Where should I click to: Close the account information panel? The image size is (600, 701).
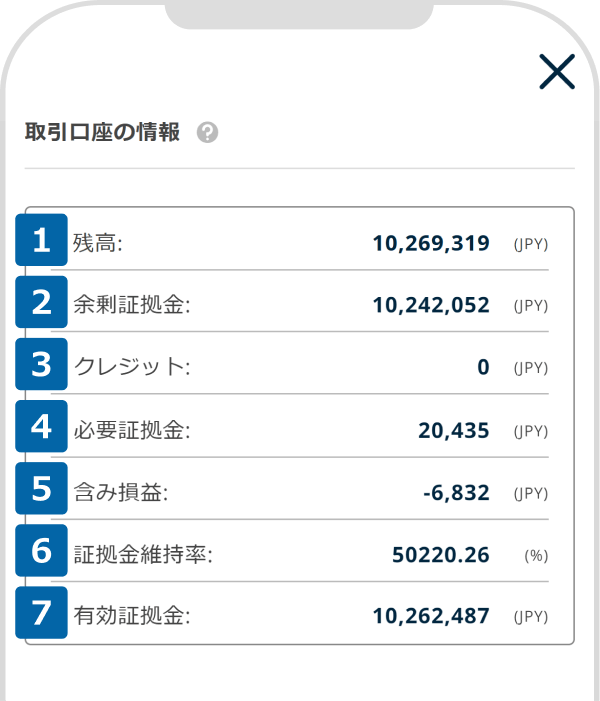[557, 72]
